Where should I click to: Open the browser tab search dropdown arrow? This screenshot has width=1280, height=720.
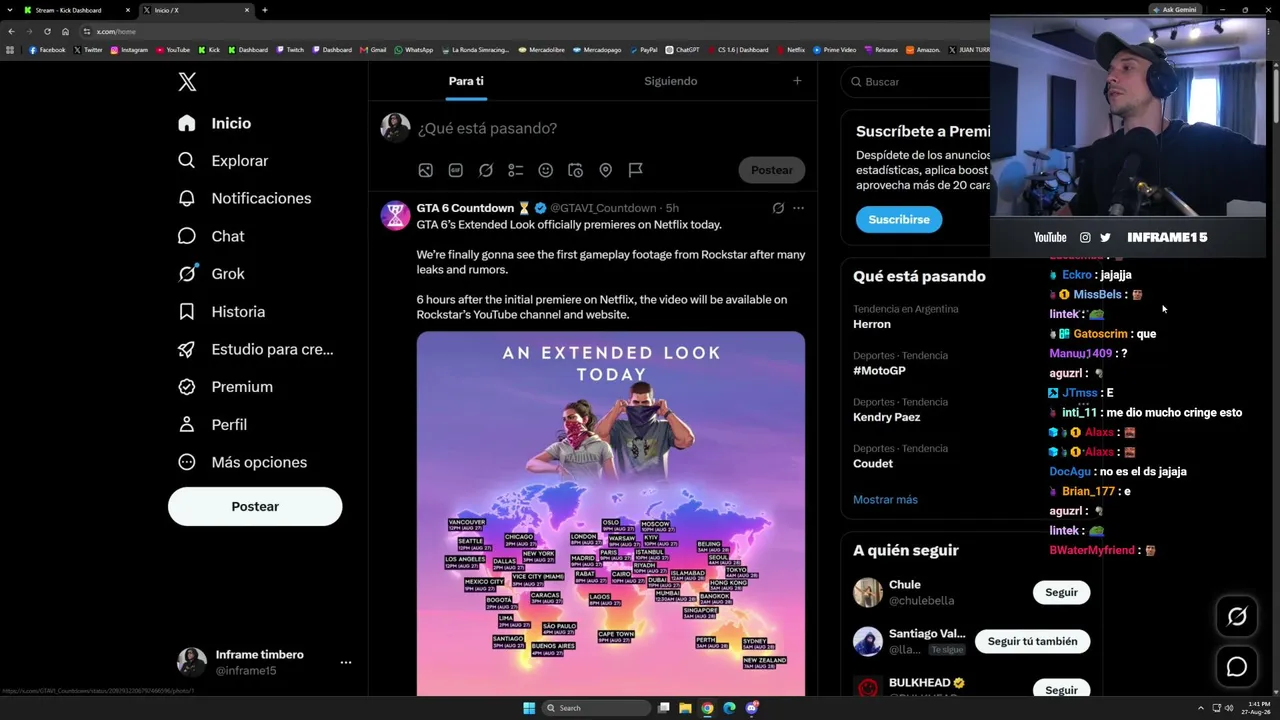click(x=9, y=10)
